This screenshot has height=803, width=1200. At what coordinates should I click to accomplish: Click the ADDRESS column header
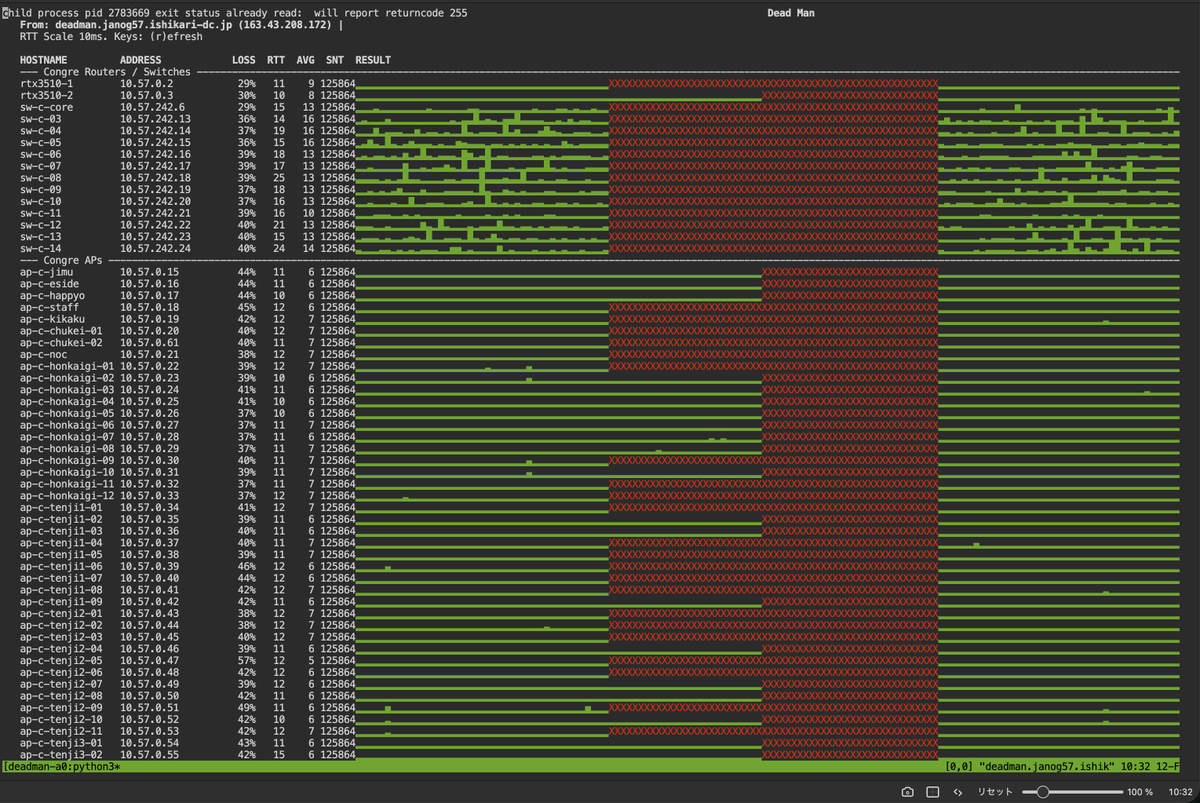coord(141,60)
